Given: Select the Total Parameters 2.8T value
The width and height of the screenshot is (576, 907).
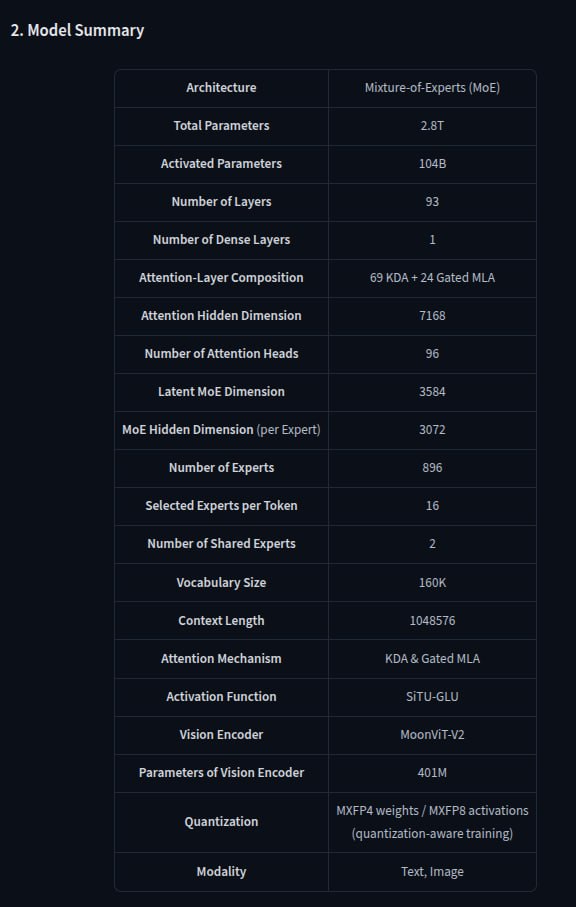Looking at the screenshot, I should pyautogui.click(x=432, y=126).
